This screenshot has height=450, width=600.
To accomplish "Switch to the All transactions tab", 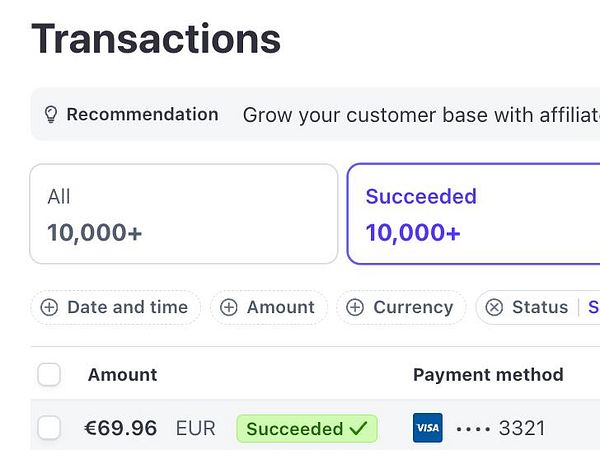I will click(x=184, y=214).
